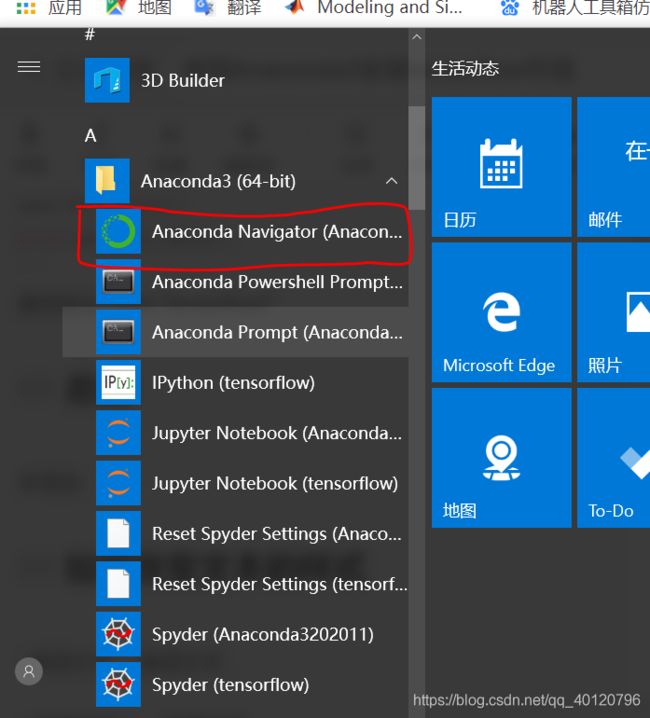This screenshot has width=650, height=718.
Task: Open the To-Do tile
Action: [x=614, y=458]
